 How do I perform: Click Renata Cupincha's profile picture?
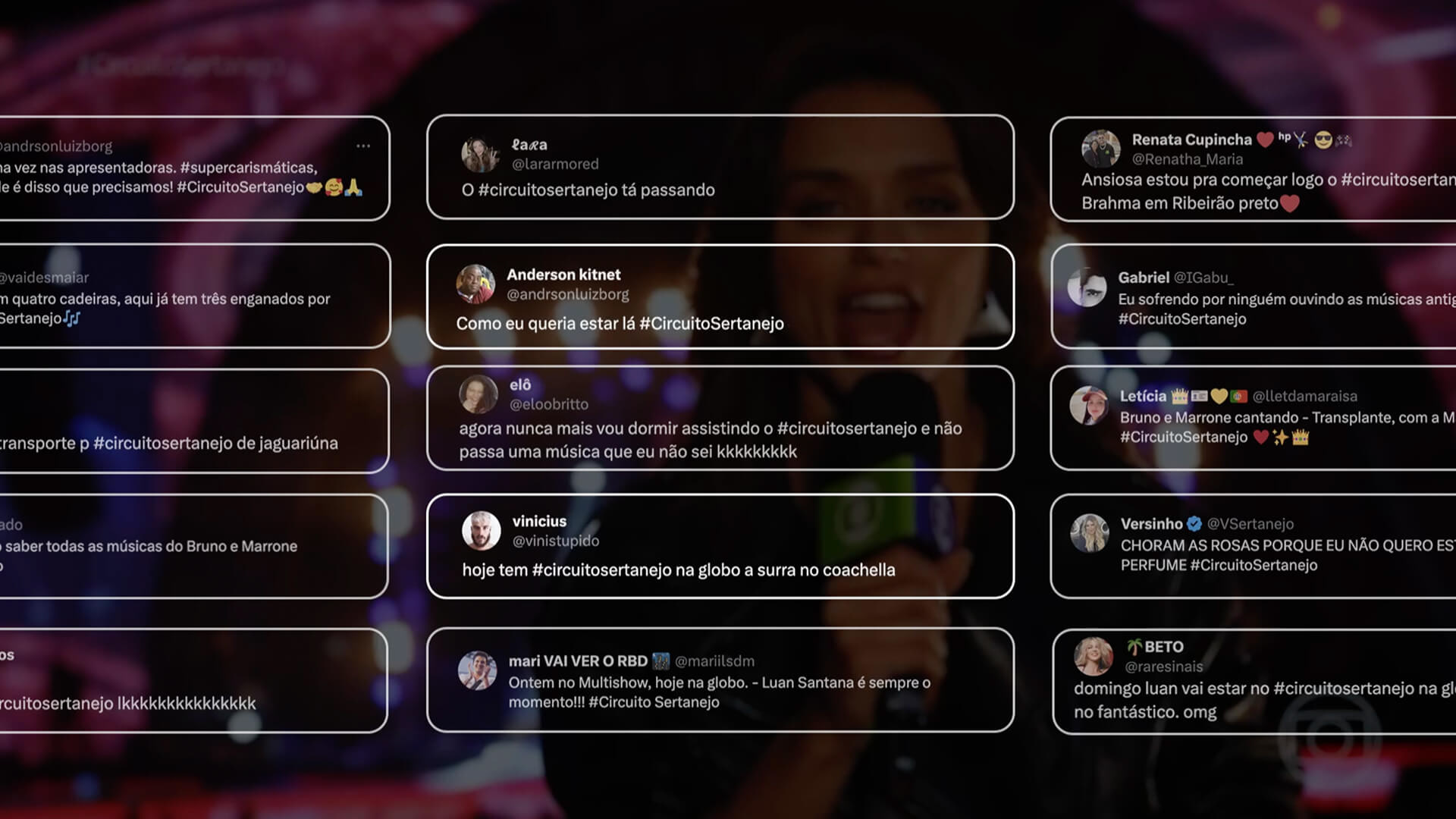point(1101,149)
